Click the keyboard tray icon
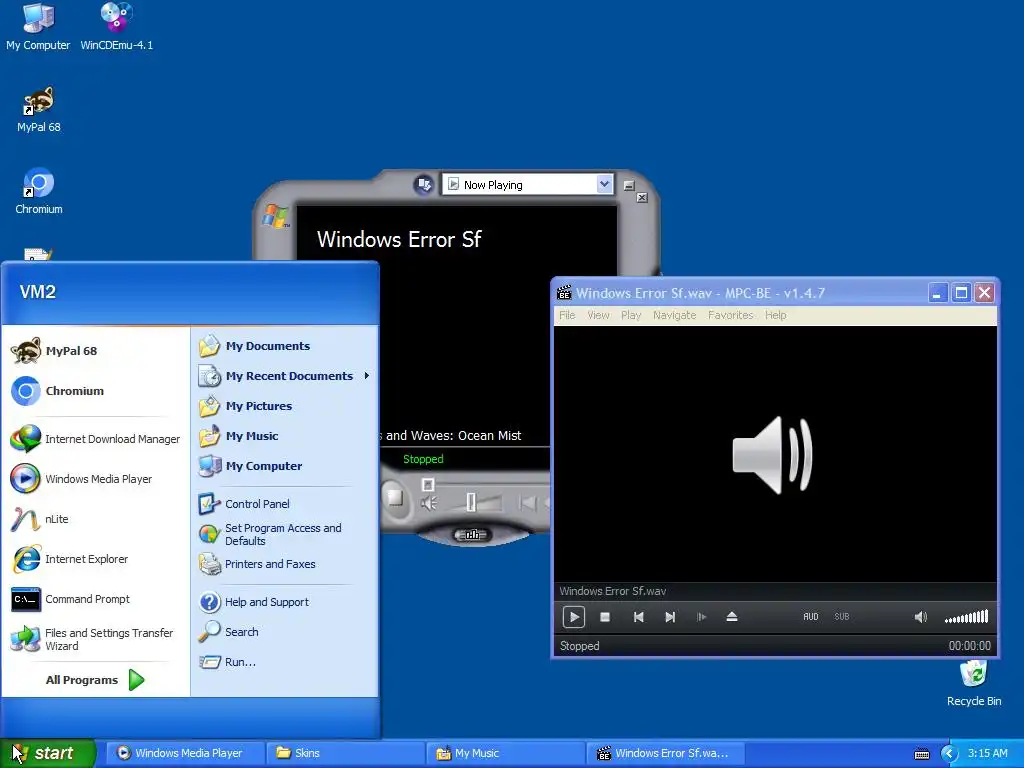 (x=921, y=754)
